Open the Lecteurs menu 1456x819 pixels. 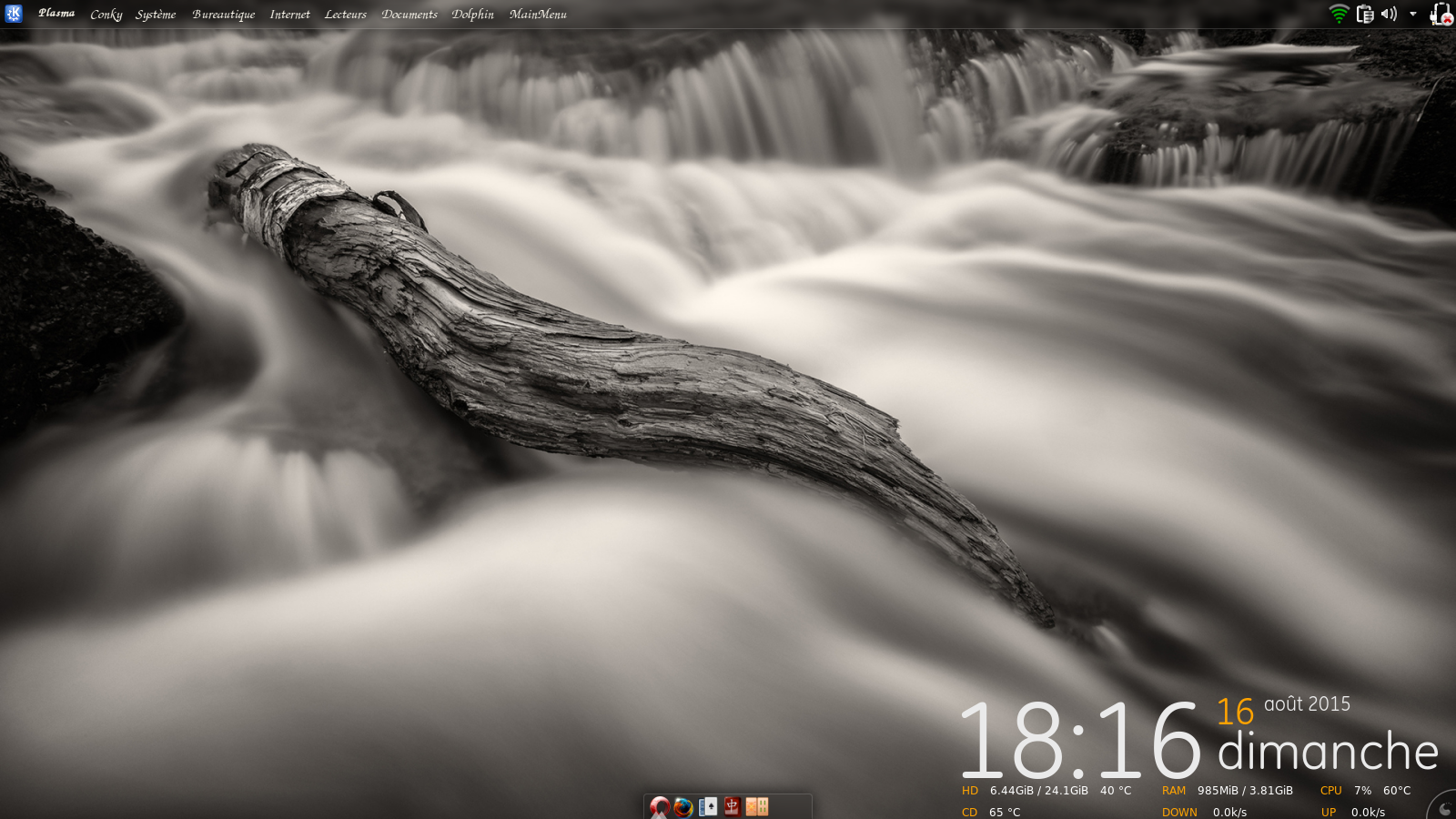(x=346, y=15)
